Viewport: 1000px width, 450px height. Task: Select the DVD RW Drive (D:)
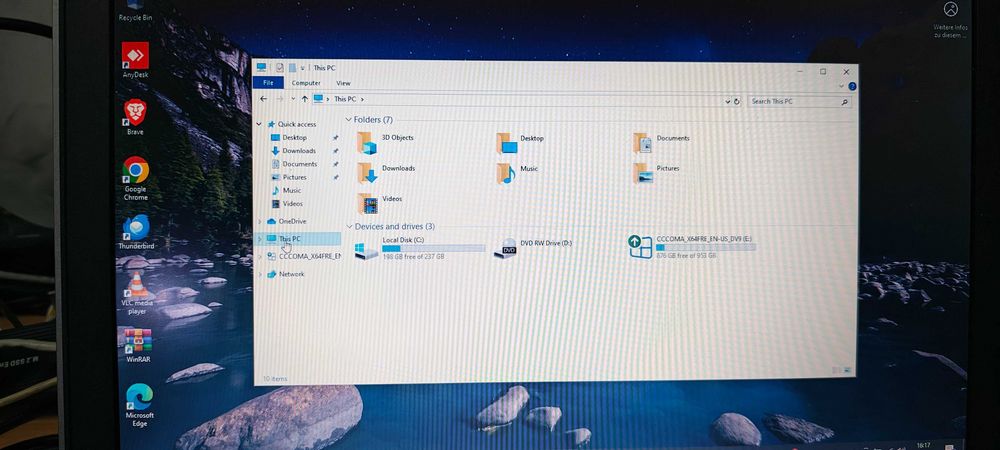coord(533,247)
